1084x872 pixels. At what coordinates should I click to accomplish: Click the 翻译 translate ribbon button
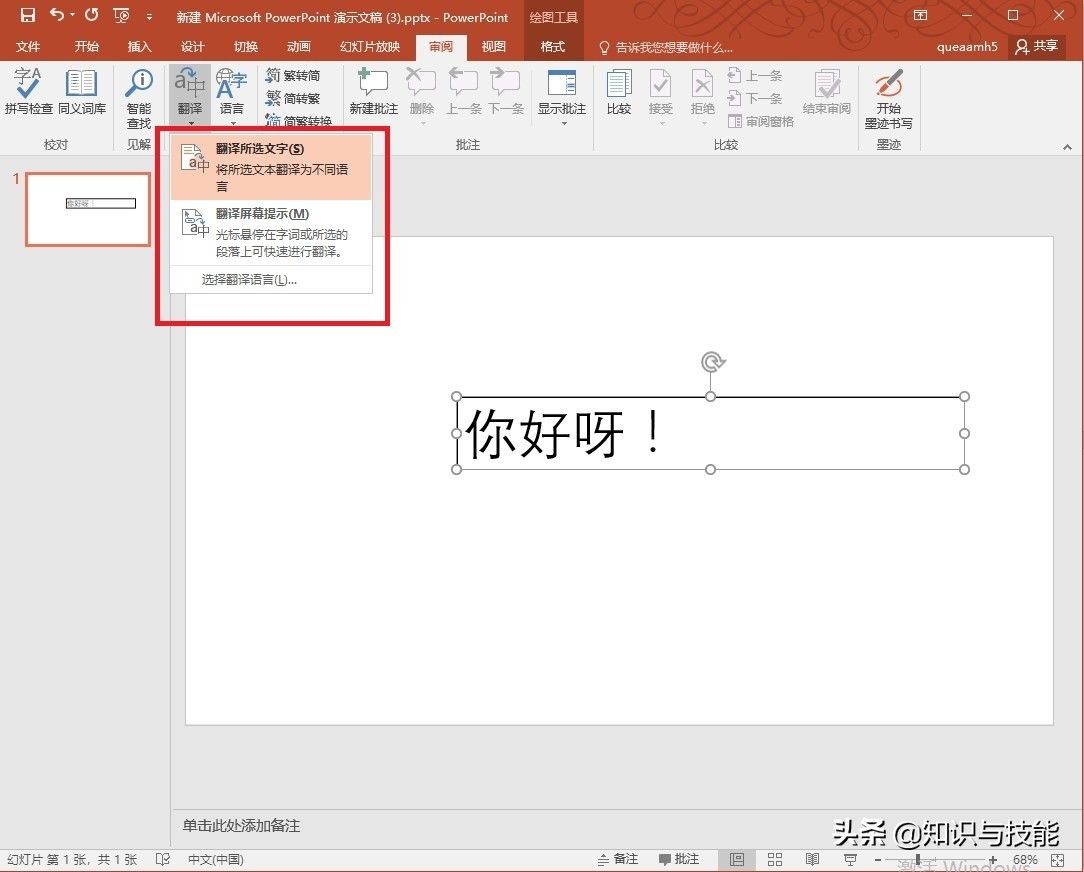(189, 95)
